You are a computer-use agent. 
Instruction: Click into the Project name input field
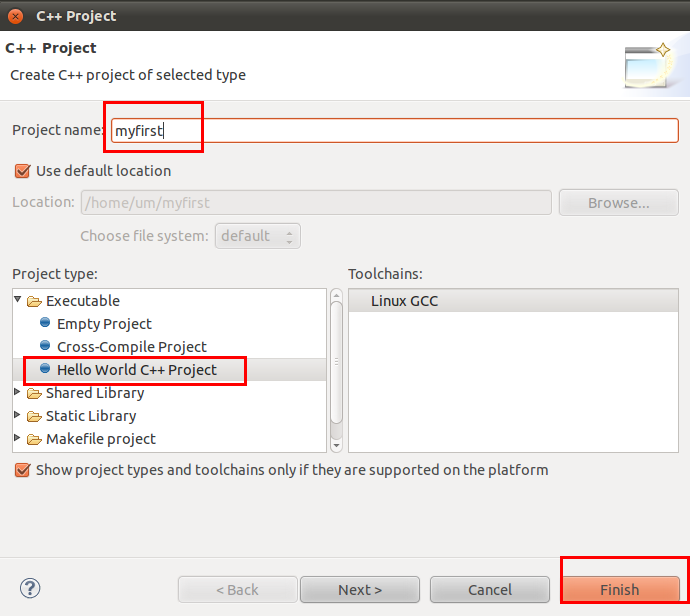395,130
